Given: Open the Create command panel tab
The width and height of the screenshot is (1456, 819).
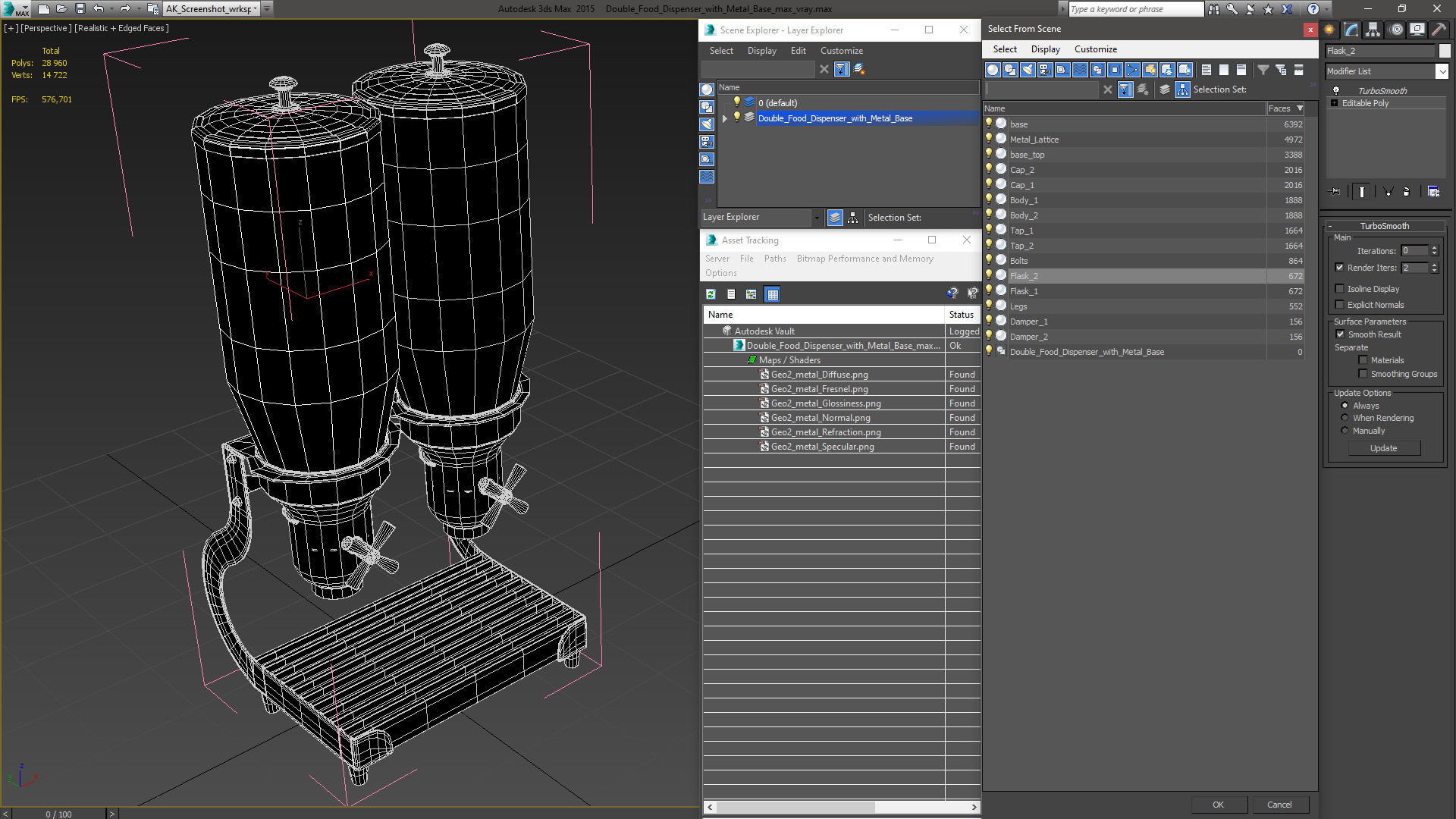Looking at the screenshot, I should (1329, 30).
